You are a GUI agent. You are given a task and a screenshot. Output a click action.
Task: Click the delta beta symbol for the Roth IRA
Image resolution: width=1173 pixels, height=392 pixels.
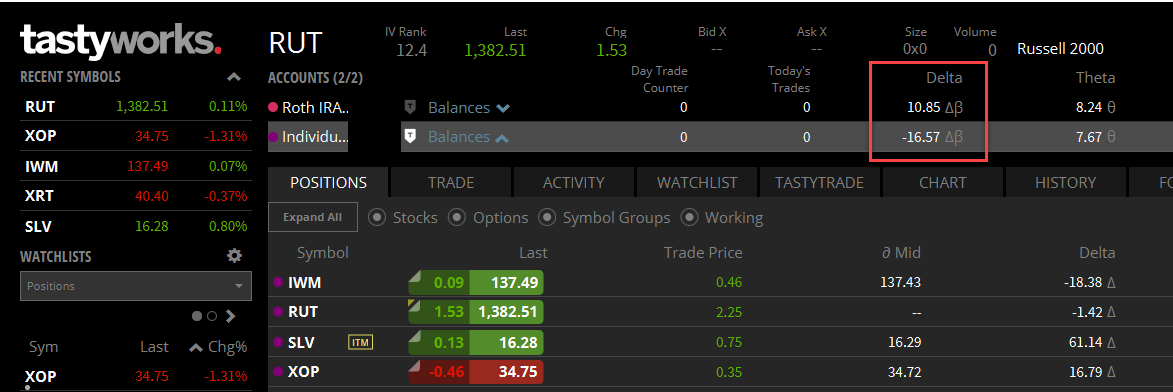click(954, 108)
